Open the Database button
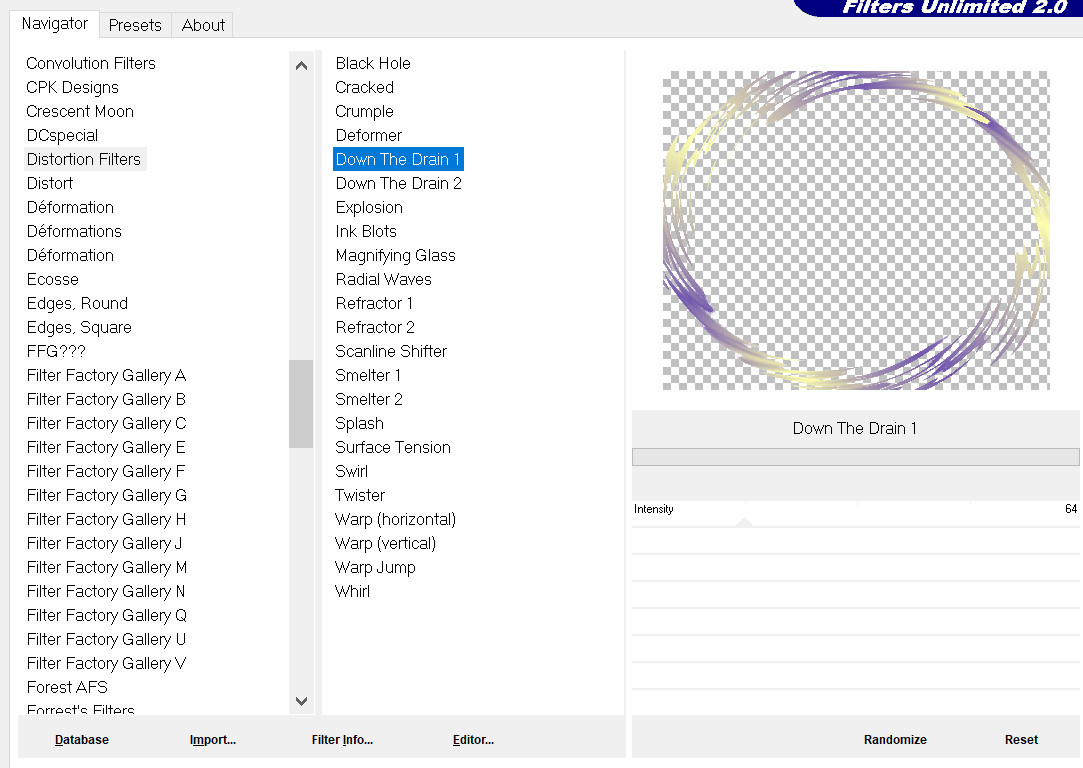 tap(82, 740)
